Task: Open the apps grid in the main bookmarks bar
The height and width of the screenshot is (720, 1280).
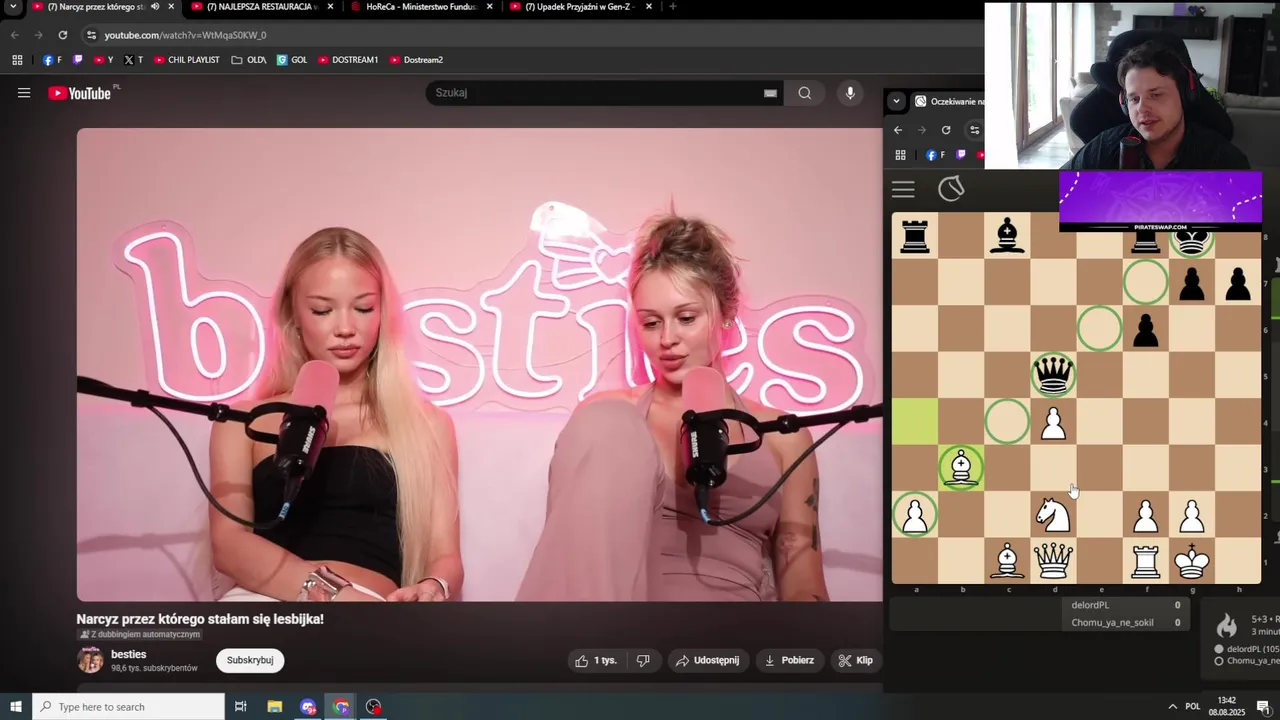Action: pyautogui.click(x=17, y=60)
